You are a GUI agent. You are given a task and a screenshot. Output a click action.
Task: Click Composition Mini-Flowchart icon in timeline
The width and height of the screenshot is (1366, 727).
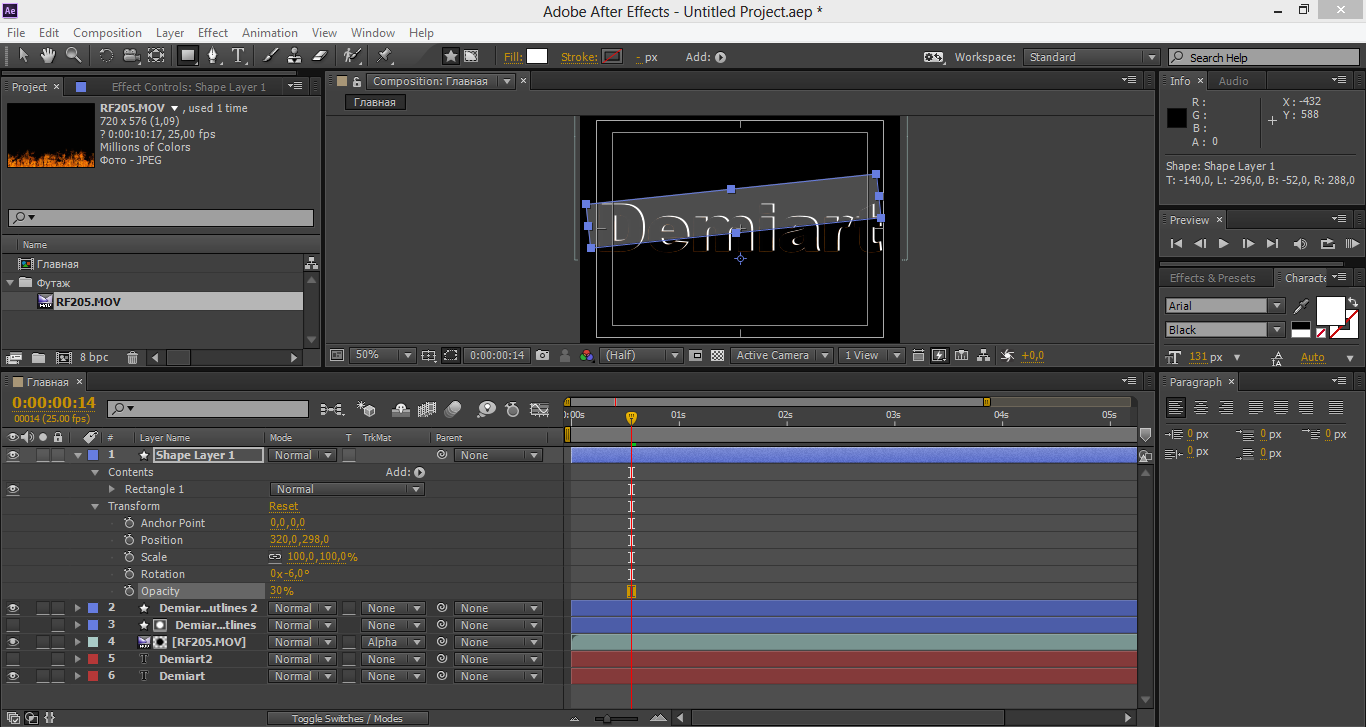point(332,409)
